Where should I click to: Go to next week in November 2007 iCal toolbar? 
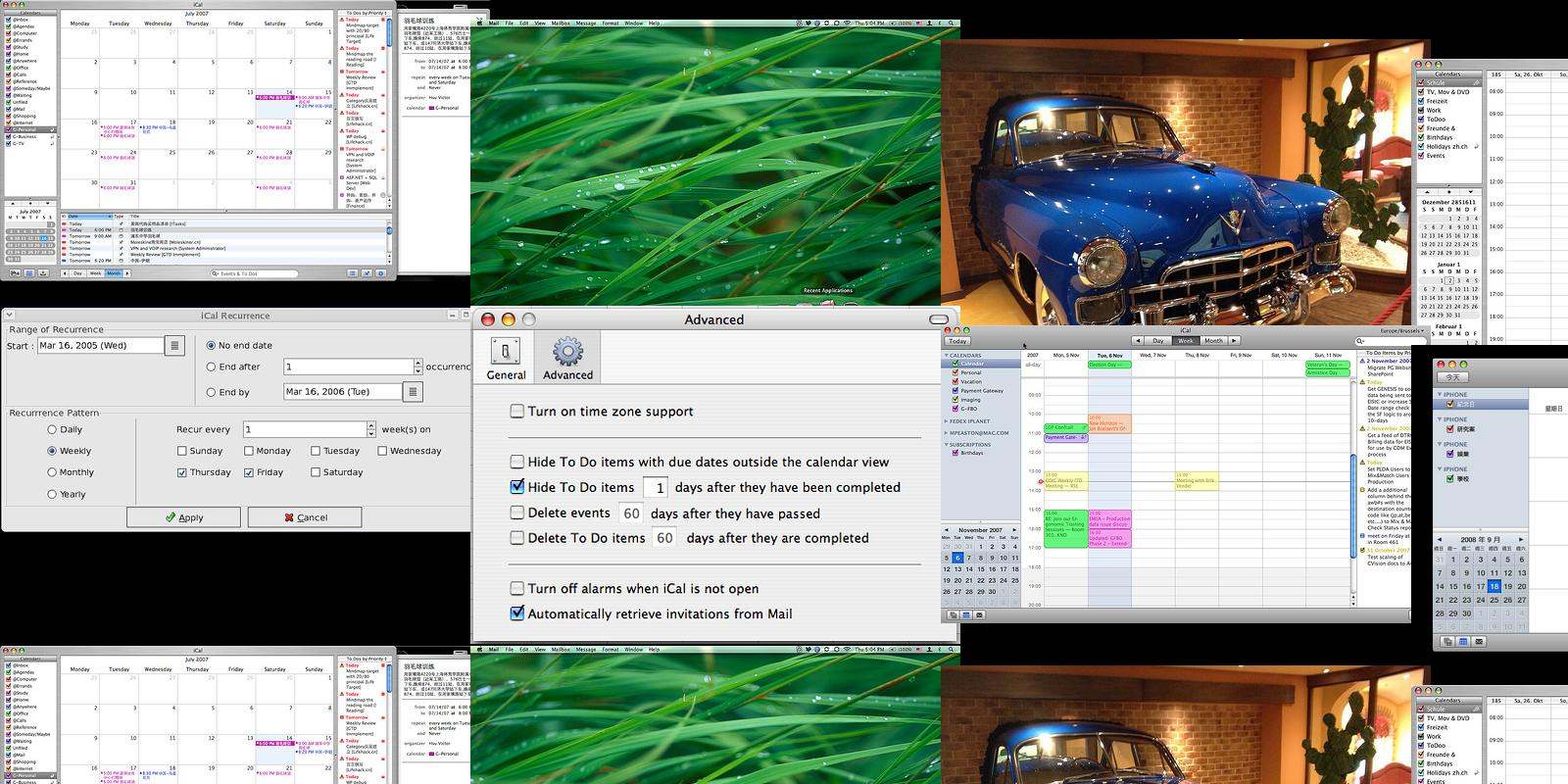(x=1234, y=340)
